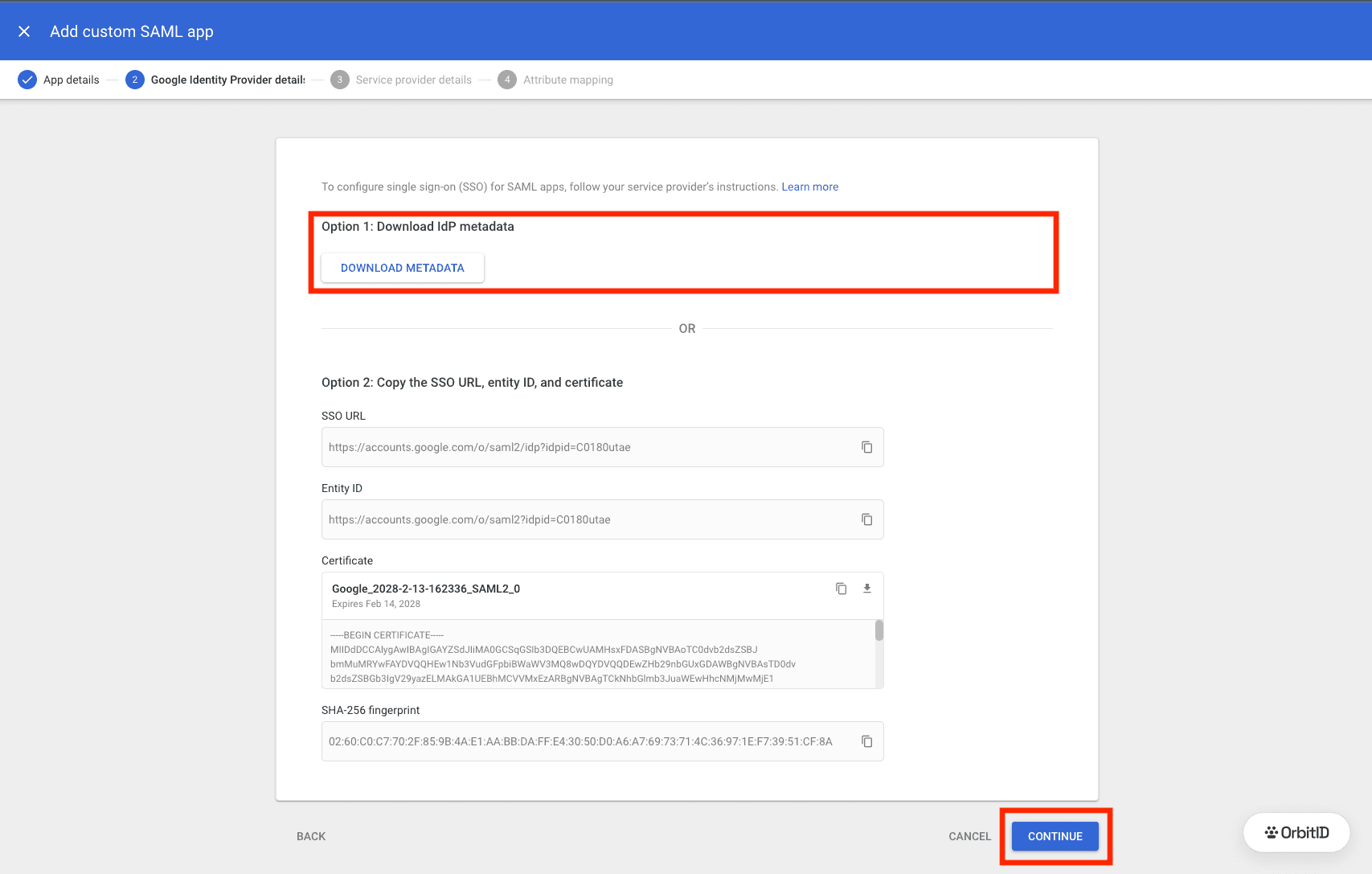Click inside the Entity ID field
1372x874 pixels.
[x=603, y=519]
